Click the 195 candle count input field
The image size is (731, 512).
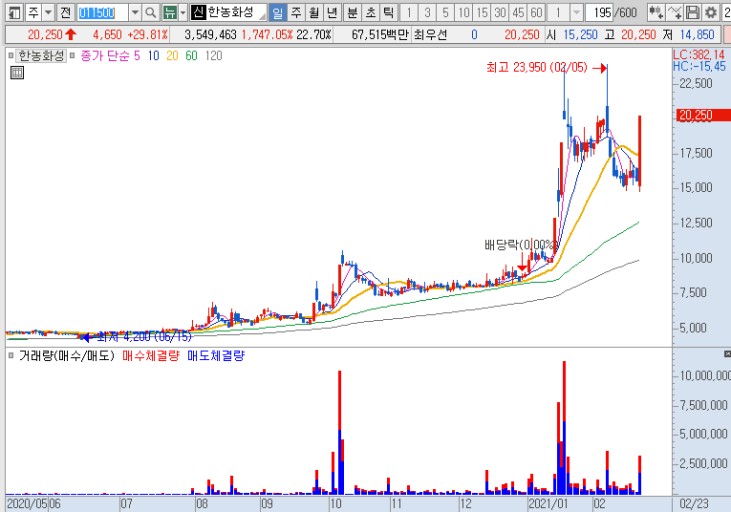(599, 12)
